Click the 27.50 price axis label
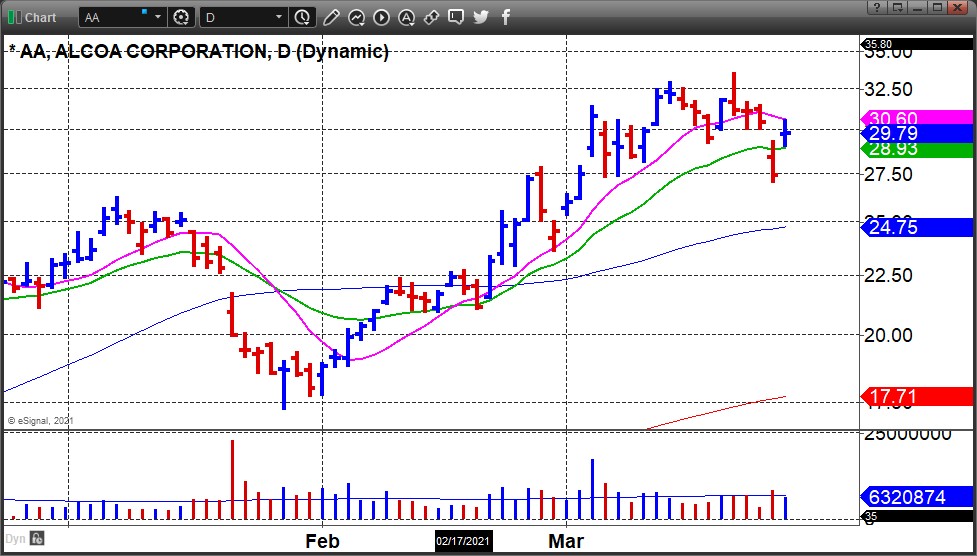This screenshot has height=556, width=977. coord(889,174)
